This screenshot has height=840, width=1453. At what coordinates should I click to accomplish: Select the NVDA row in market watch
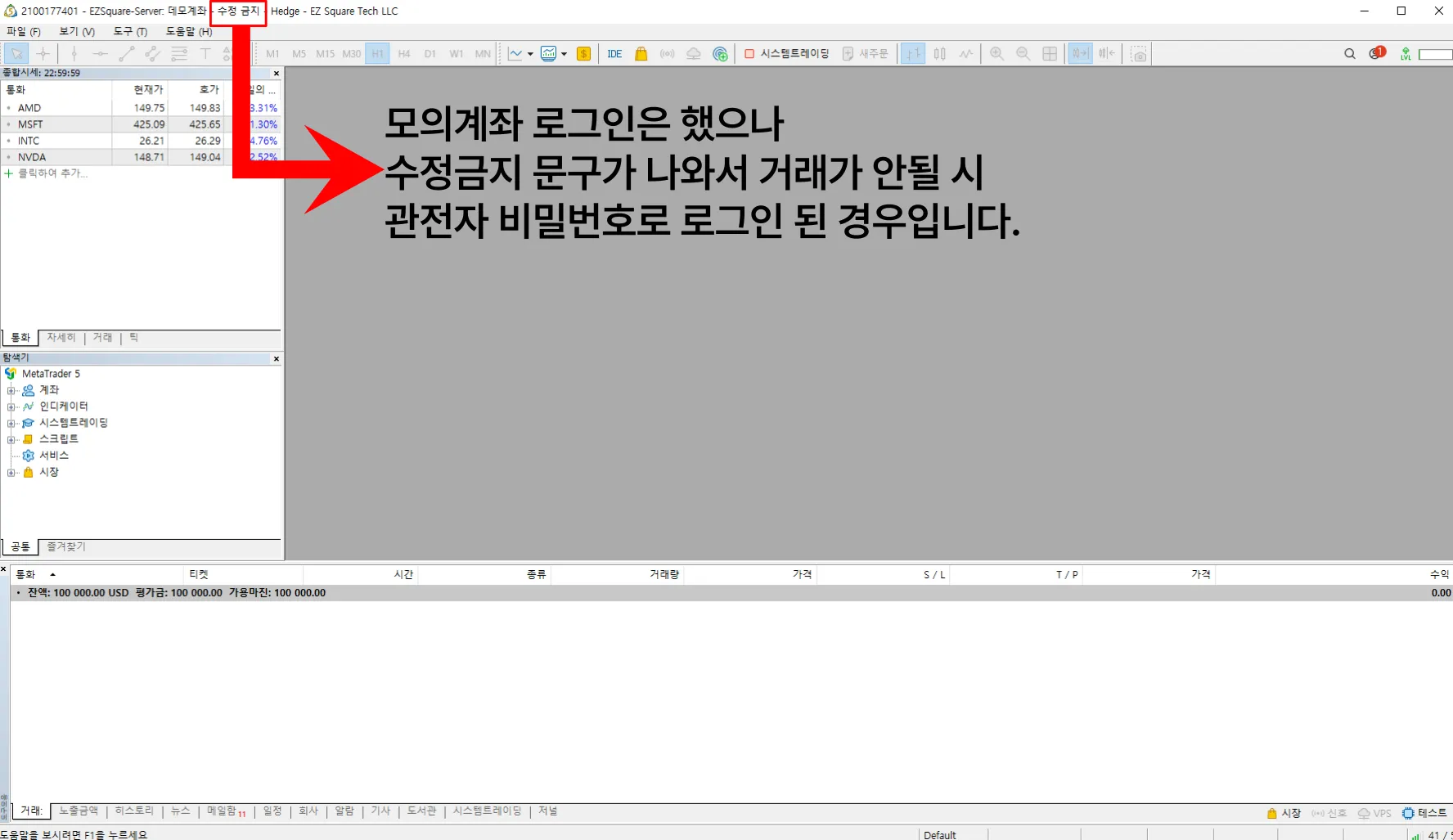[141, 157]
